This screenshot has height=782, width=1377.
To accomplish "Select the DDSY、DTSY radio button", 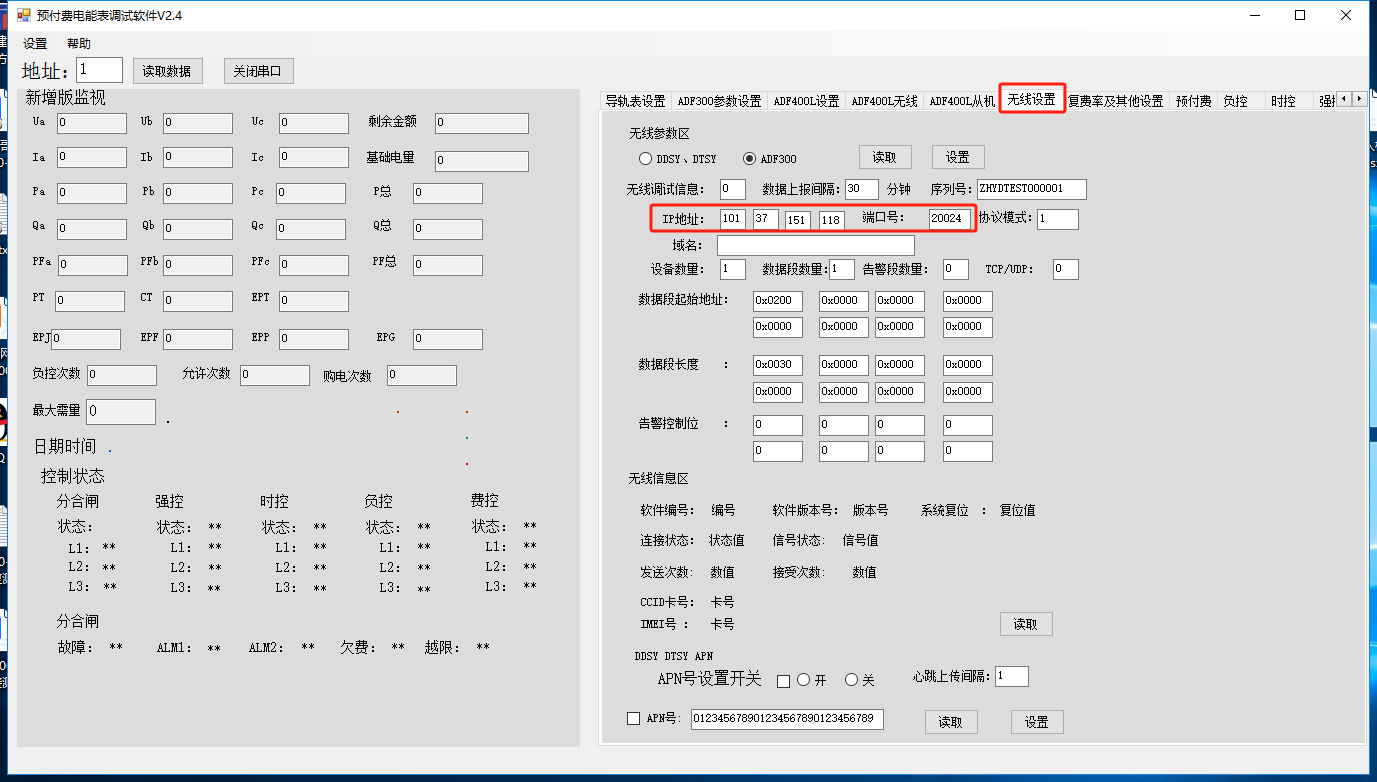I will click(x=646, y=159).
